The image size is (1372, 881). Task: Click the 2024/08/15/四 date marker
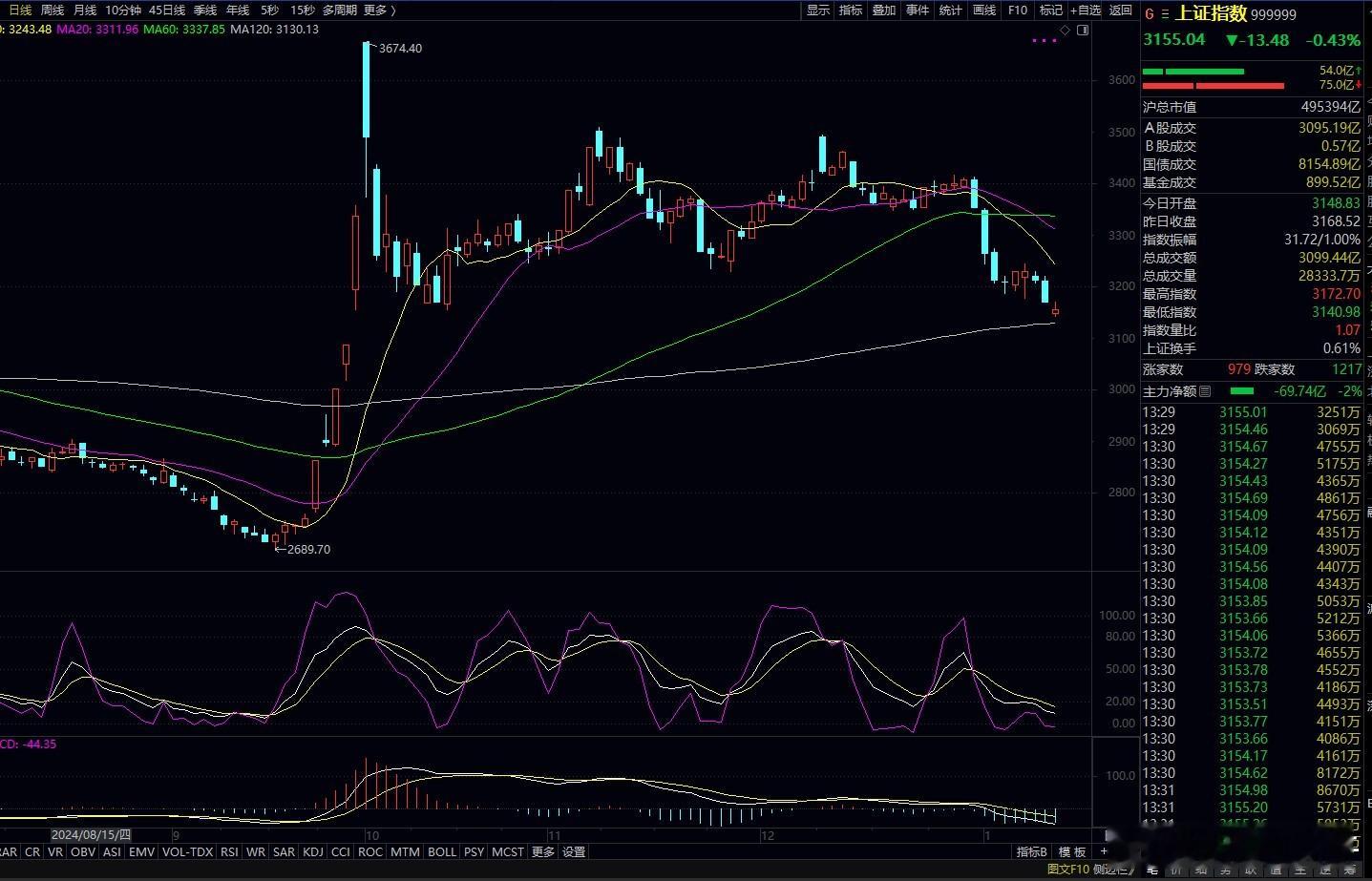[x=92, y=833]
